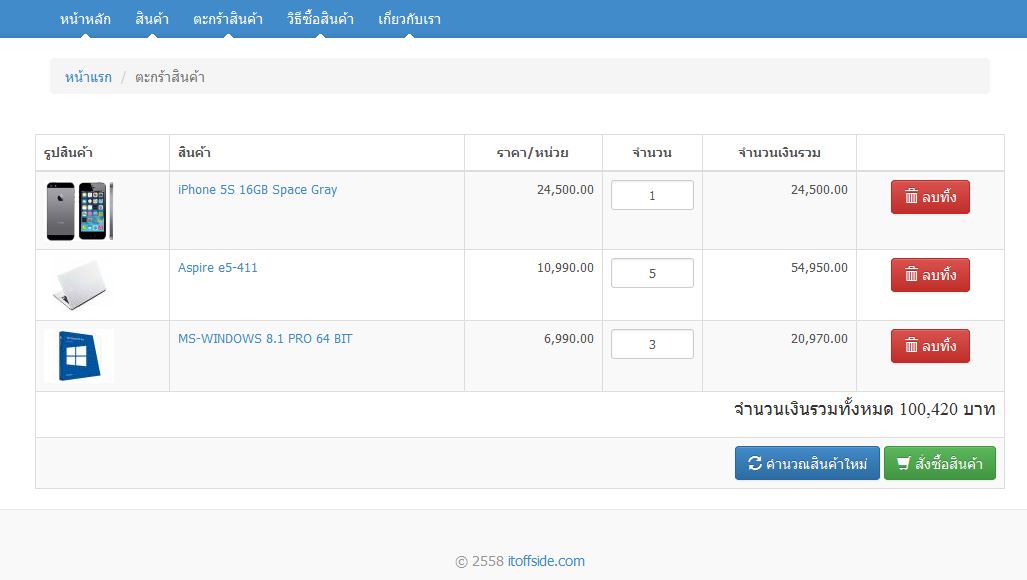Click the Aspire line total 54,950.00
The image size is (1027, 580).
(819, 268)
